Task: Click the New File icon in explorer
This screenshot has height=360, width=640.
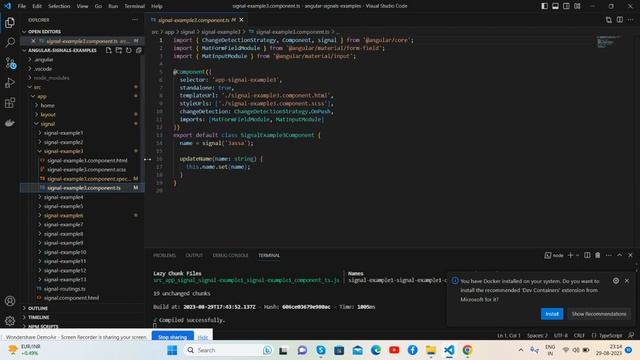Action: point(109,50)
